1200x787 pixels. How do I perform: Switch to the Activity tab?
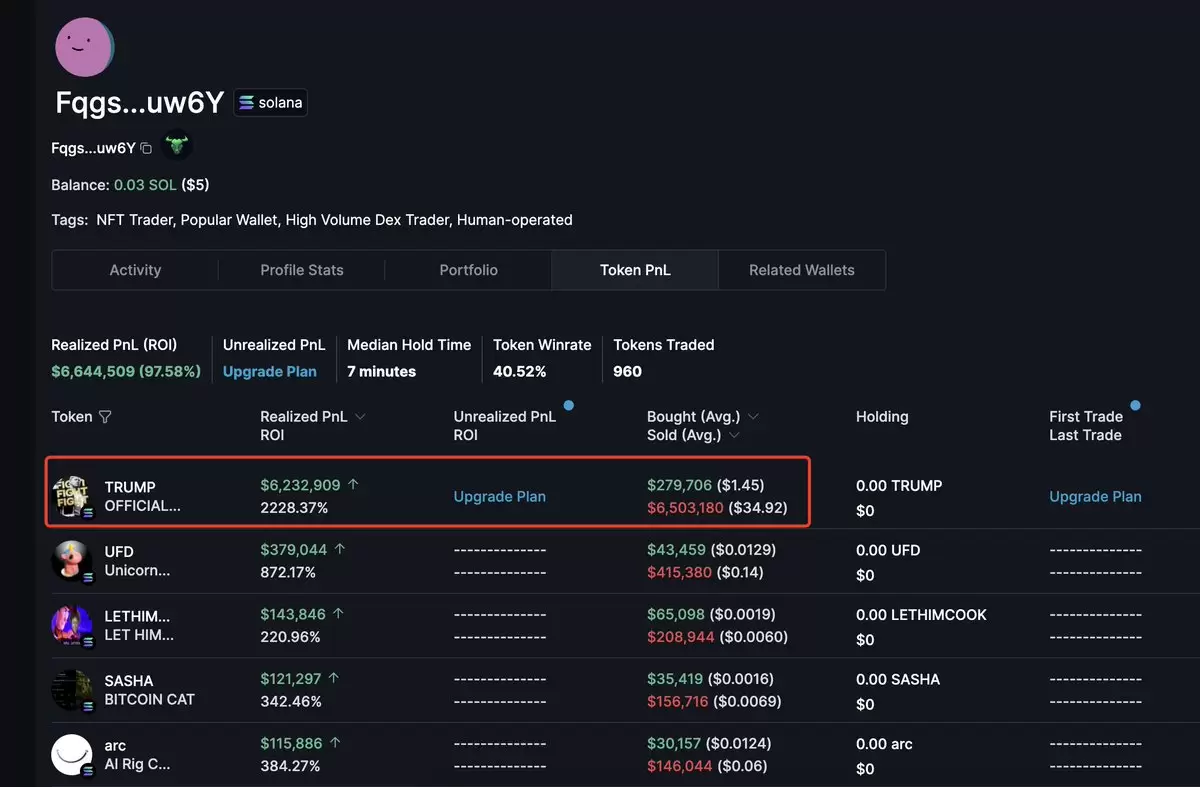pos(135,270)
